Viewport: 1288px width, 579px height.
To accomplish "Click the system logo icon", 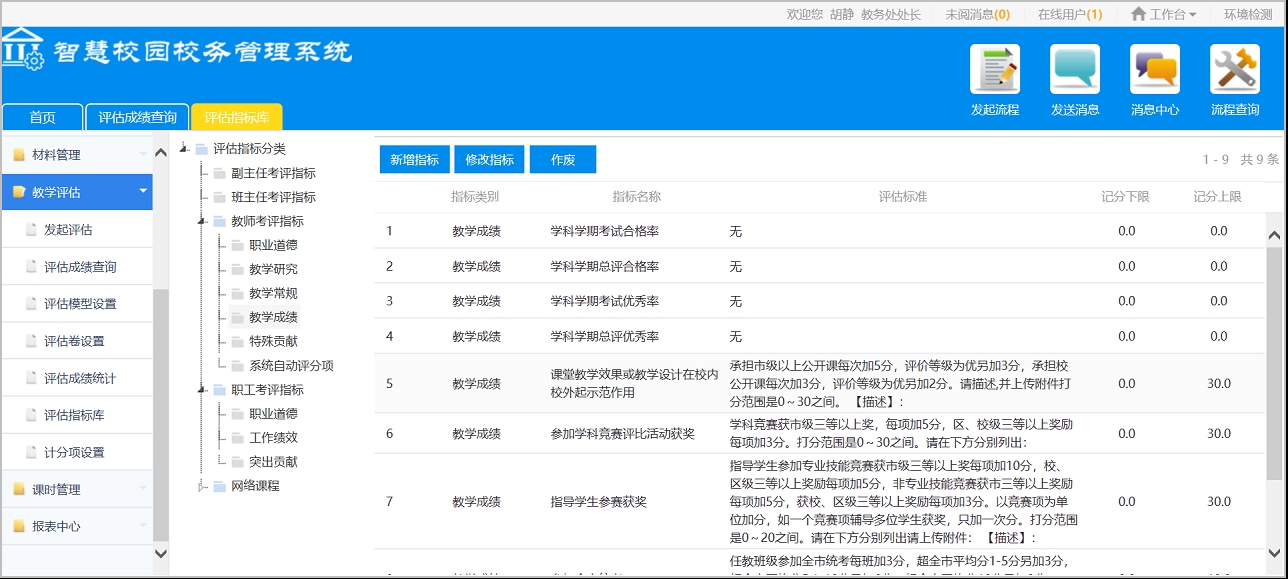I will point(22,50).
